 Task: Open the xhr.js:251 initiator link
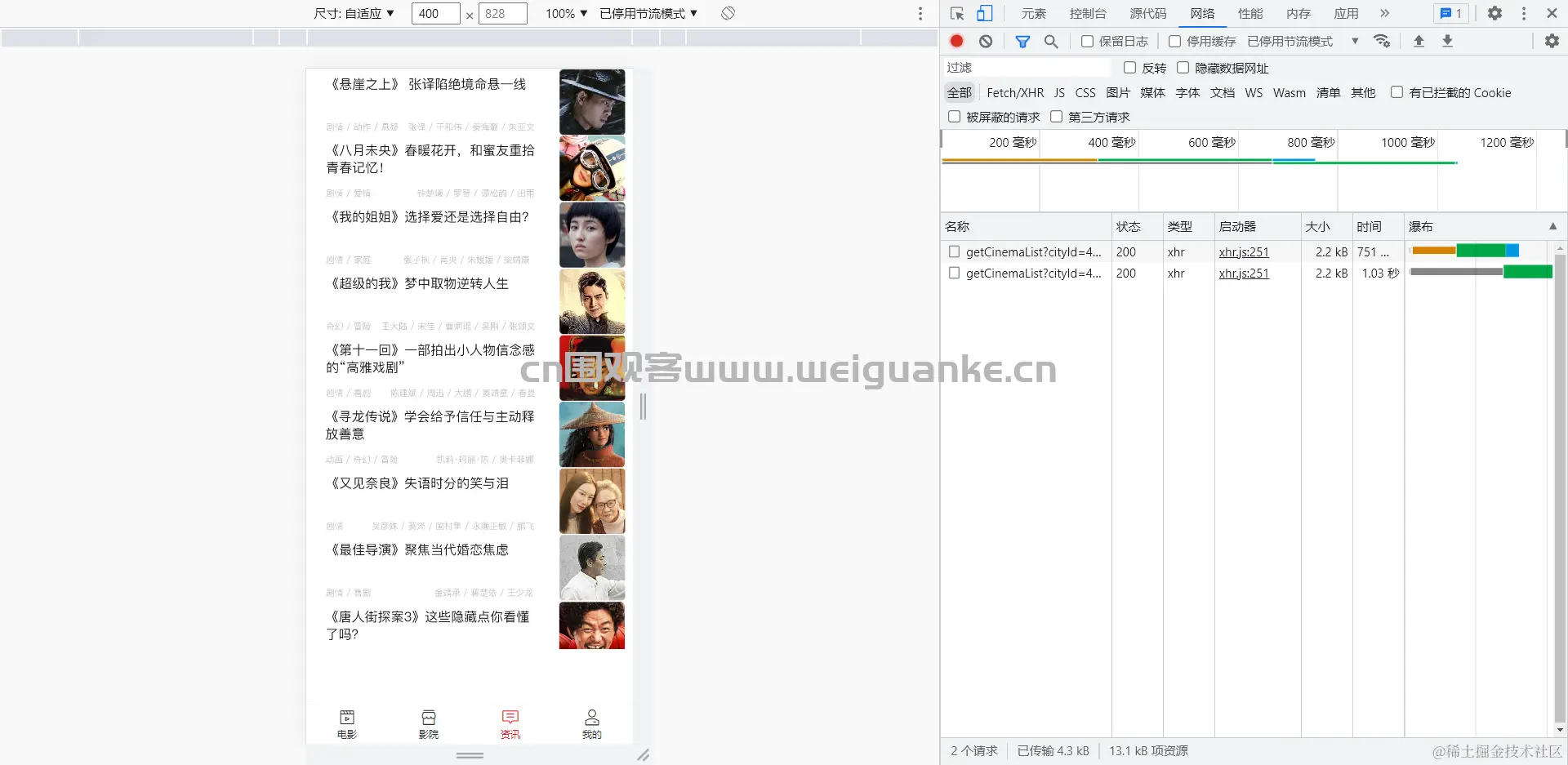click(1243, 251)
